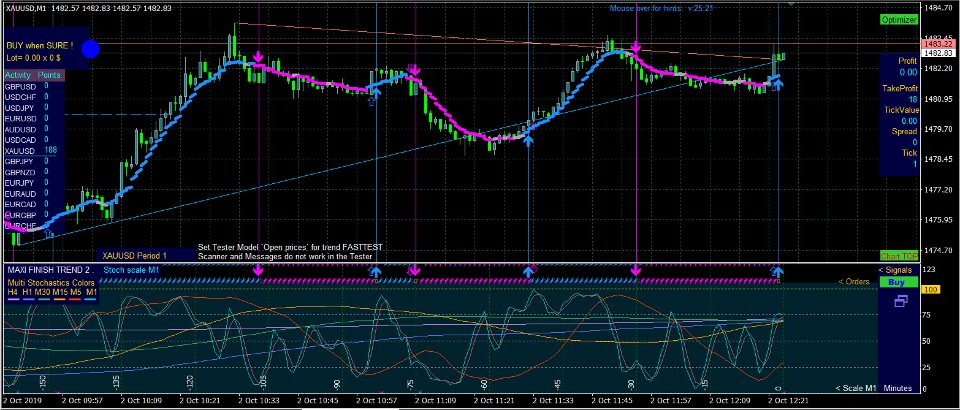Click the < Scale M1 label
The height and width of the screenshot is (410, 960).
pos(856,389)
